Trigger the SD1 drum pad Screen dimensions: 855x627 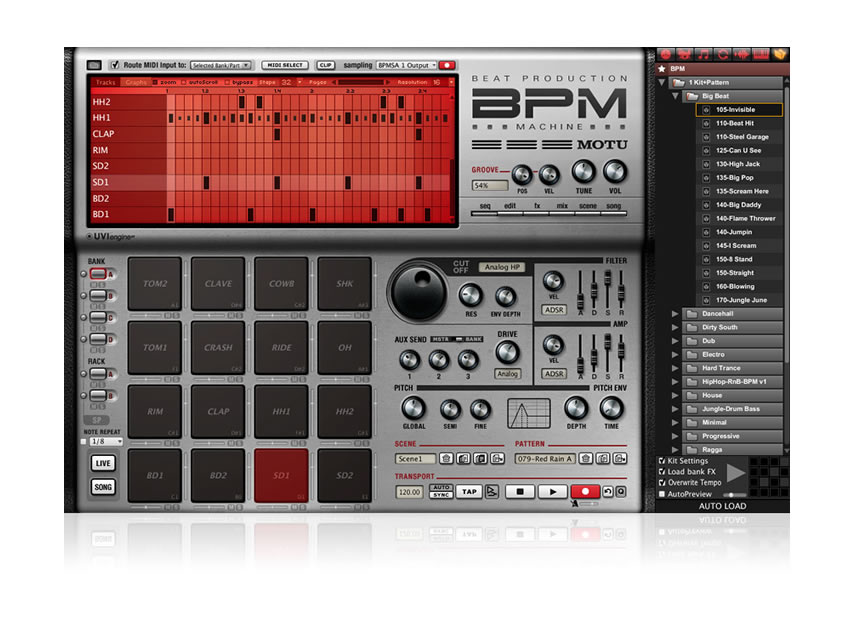(x=282, y=474)
